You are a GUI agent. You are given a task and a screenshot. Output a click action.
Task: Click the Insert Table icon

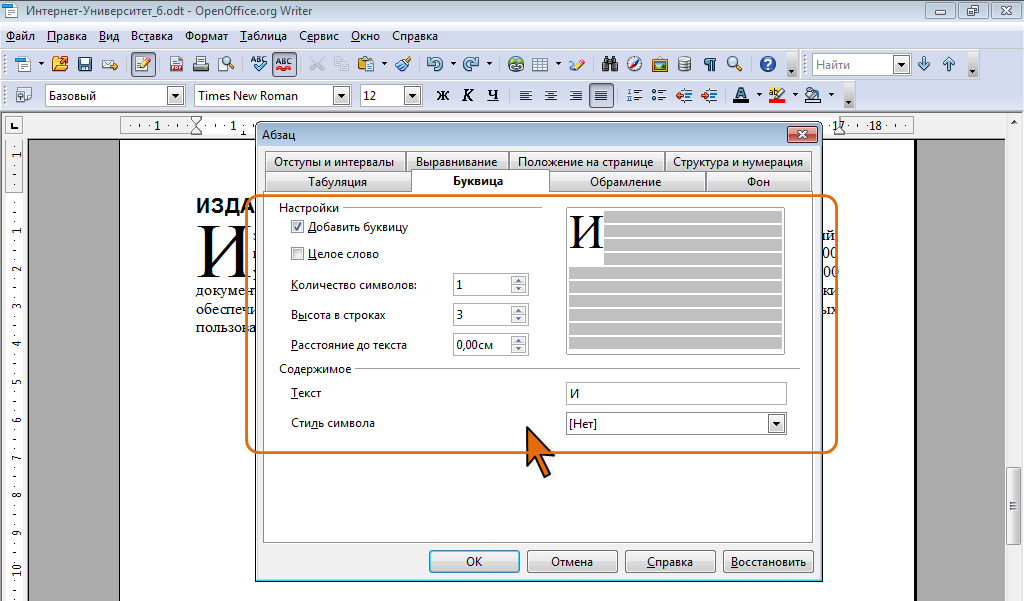[540, 64]
